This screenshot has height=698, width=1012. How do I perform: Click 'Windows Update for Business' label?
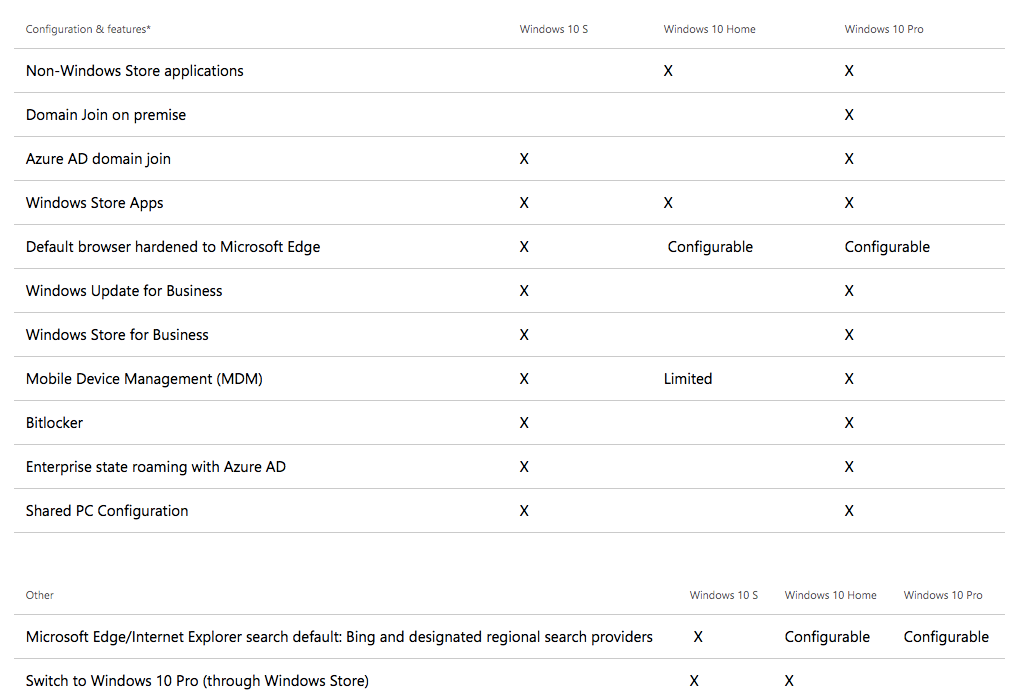[x=124, y=291]
